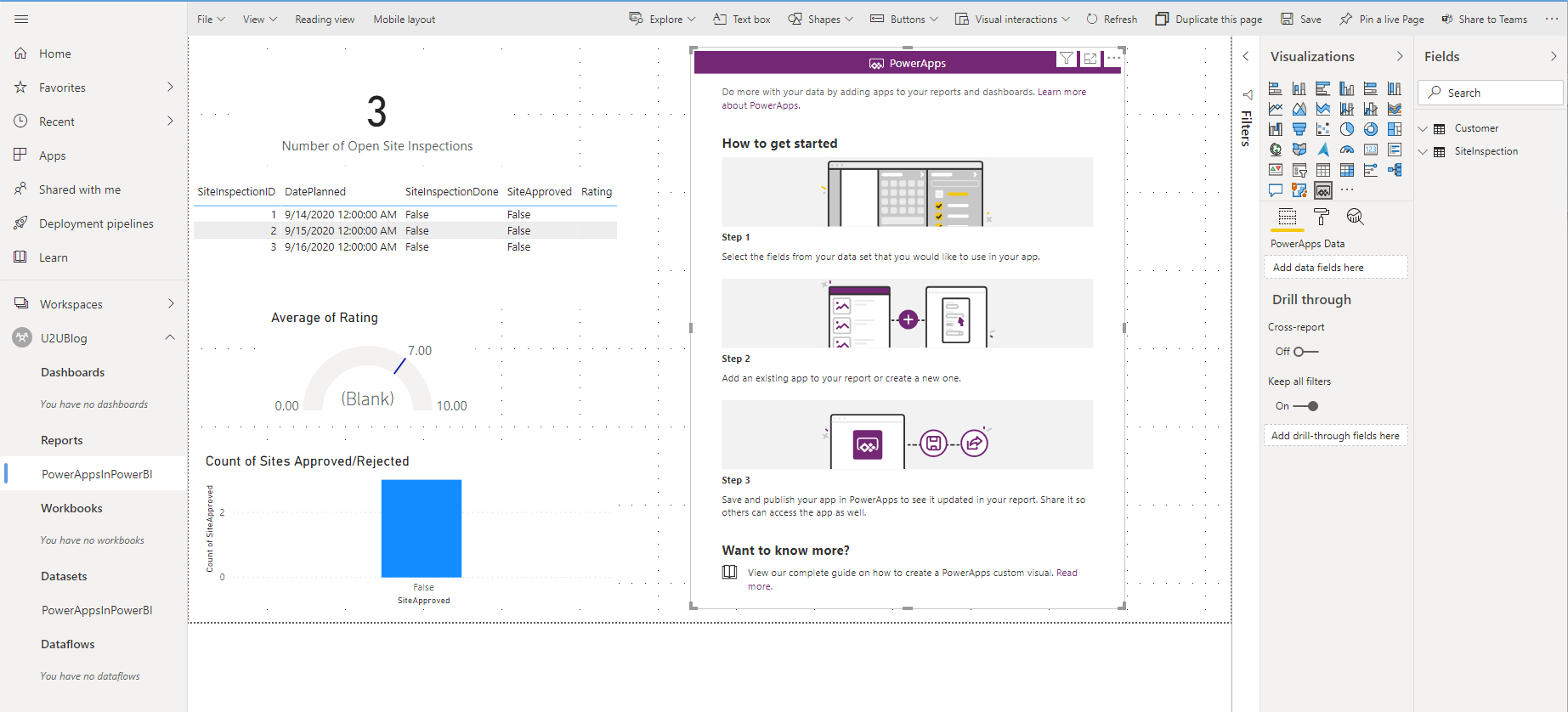Select ribbon chart visualization icon
The height and width of the screenshot is (712, 1568).
point(1395,109)
